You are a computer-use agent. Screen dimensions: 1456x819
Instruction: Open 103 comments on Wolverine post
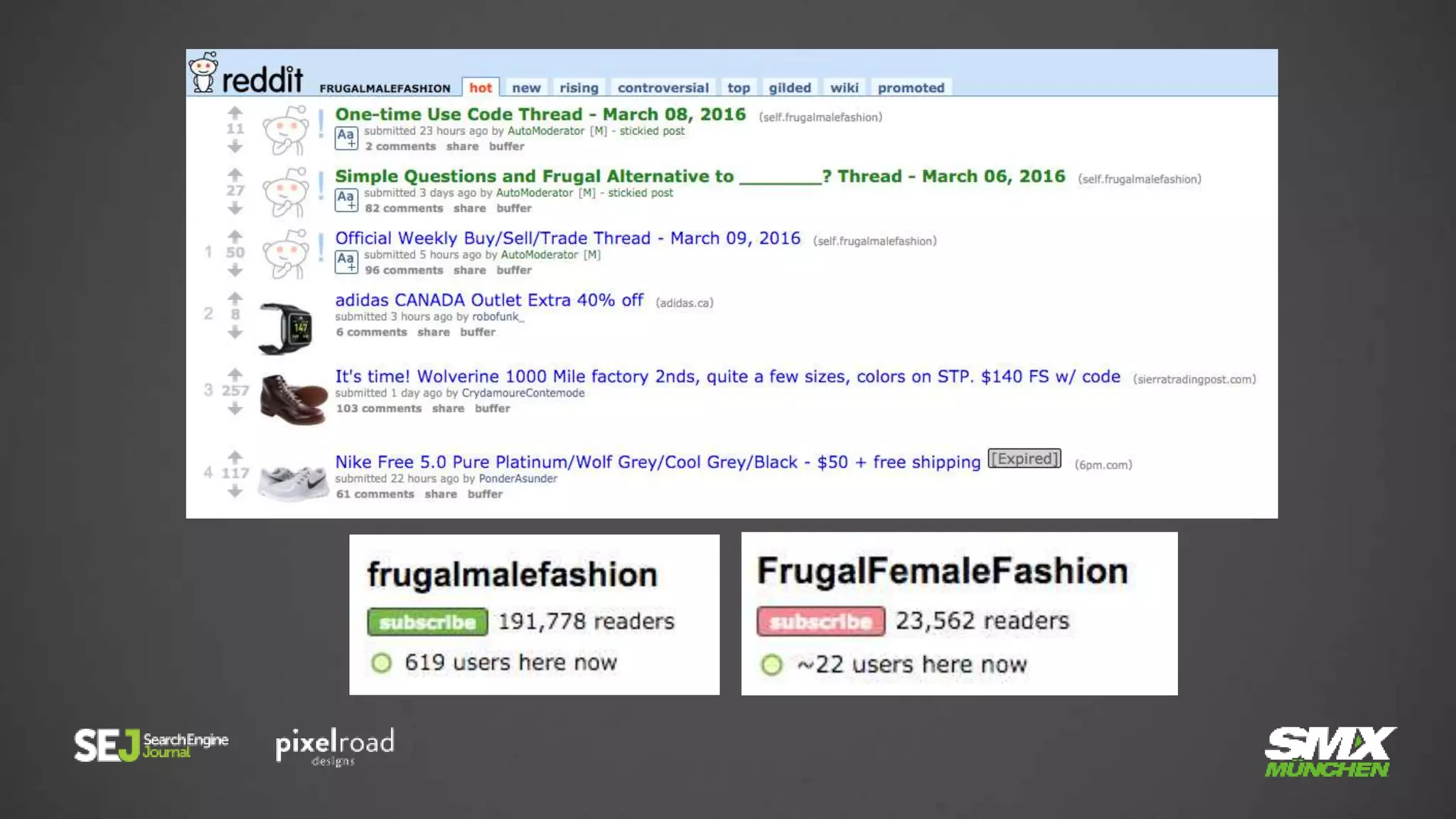click(378, 408)
